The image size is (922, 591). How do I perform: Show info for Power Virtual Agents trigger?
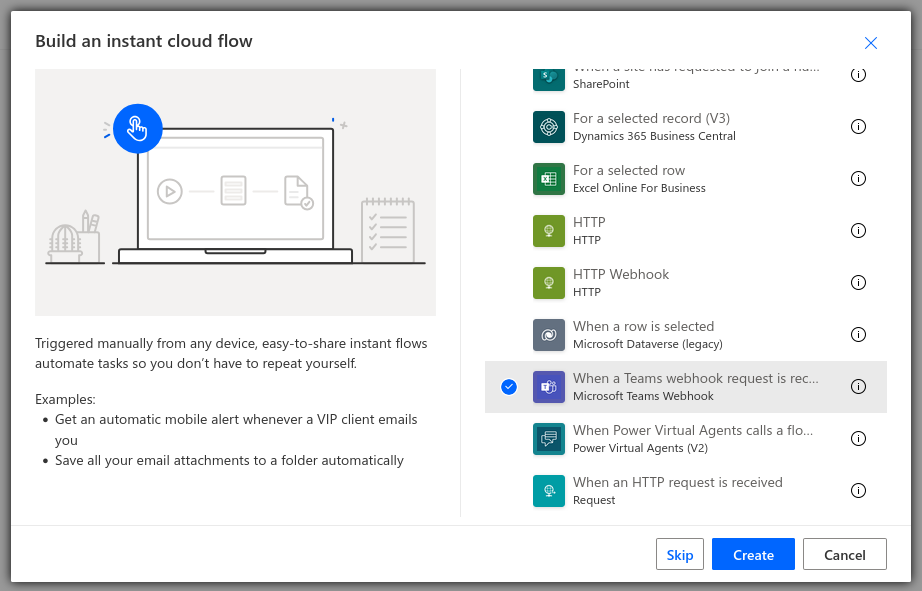(858, 439)
